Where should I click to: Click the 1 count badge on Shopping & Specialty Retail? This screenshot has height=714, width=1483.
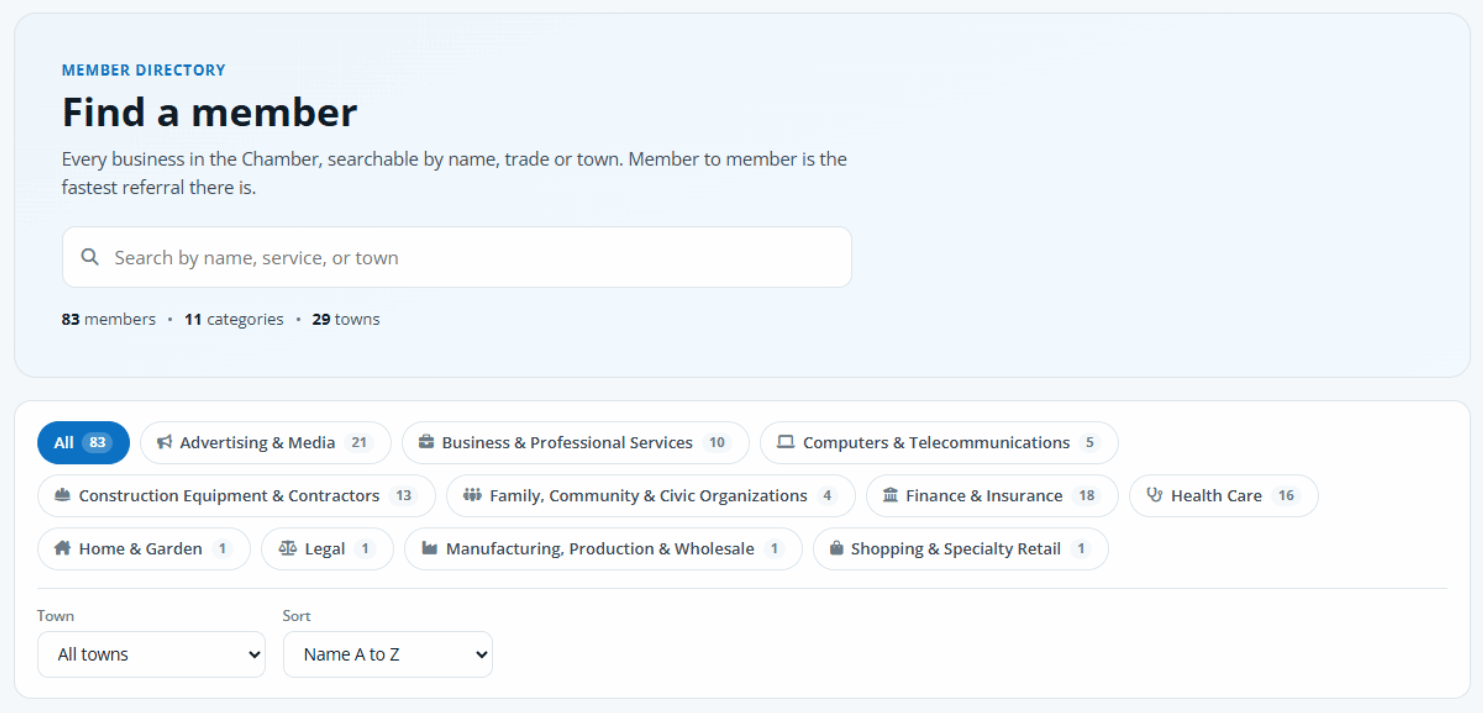(x=1080, y=549)
